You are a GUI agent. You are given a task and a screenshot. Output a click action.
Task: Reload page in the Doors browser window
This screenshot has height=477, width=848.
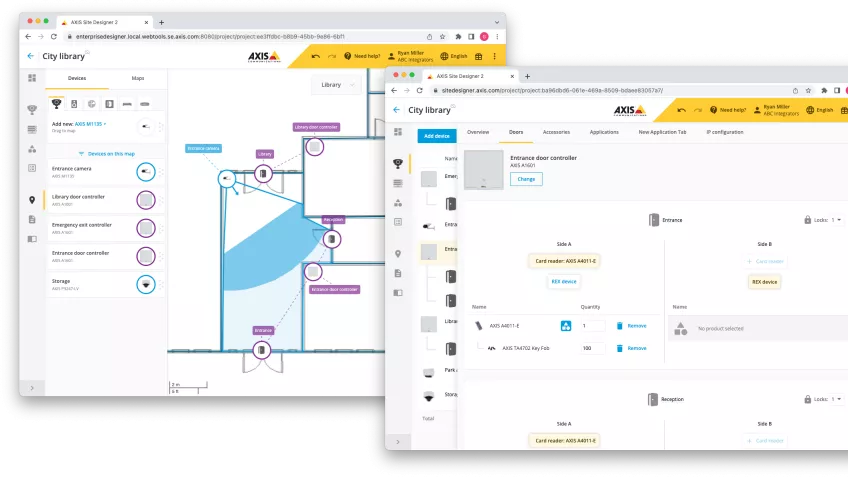(x=420, y=90)
